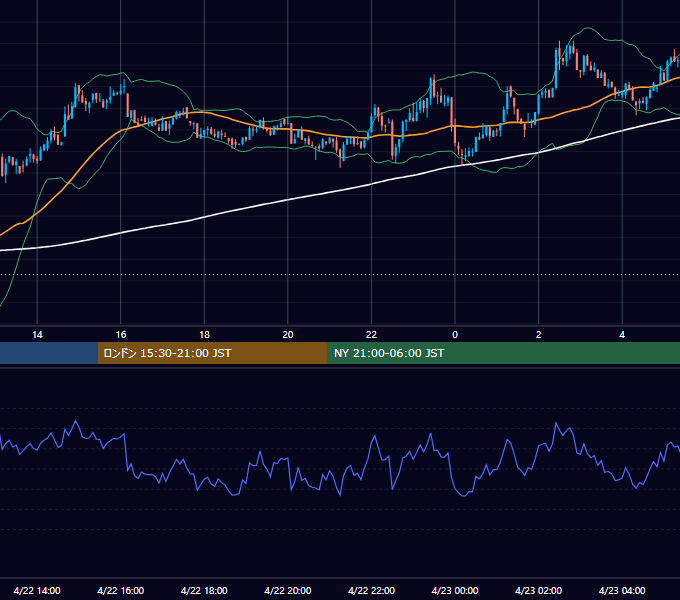Click the 0 hour label on price axis
This screenshot has height=600, width=680.
pos(455,335)
